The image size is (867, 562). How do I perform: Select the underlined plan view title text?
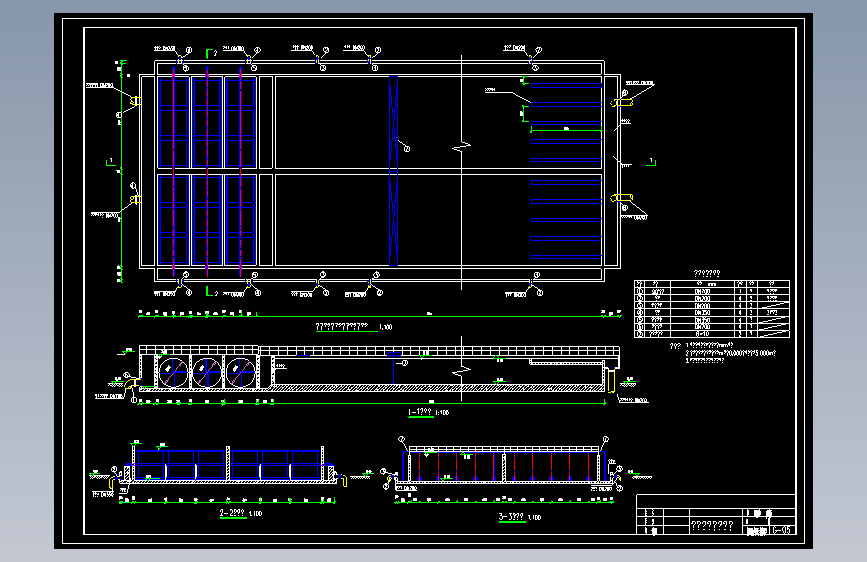pyautogui.click(x=342, y=326)
